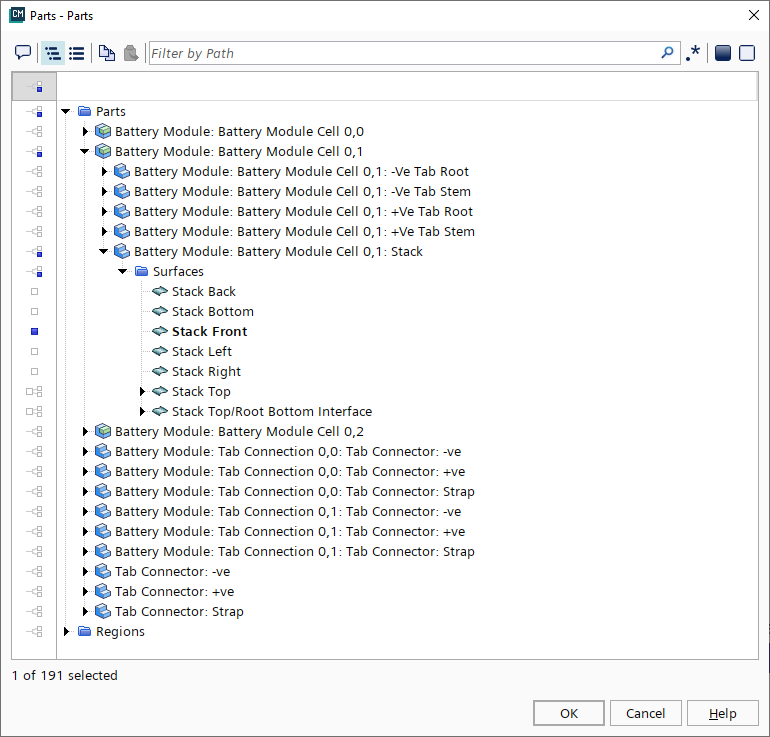Open the Help button
This screenshot has height=737, width=770.
tap(722, 713)
